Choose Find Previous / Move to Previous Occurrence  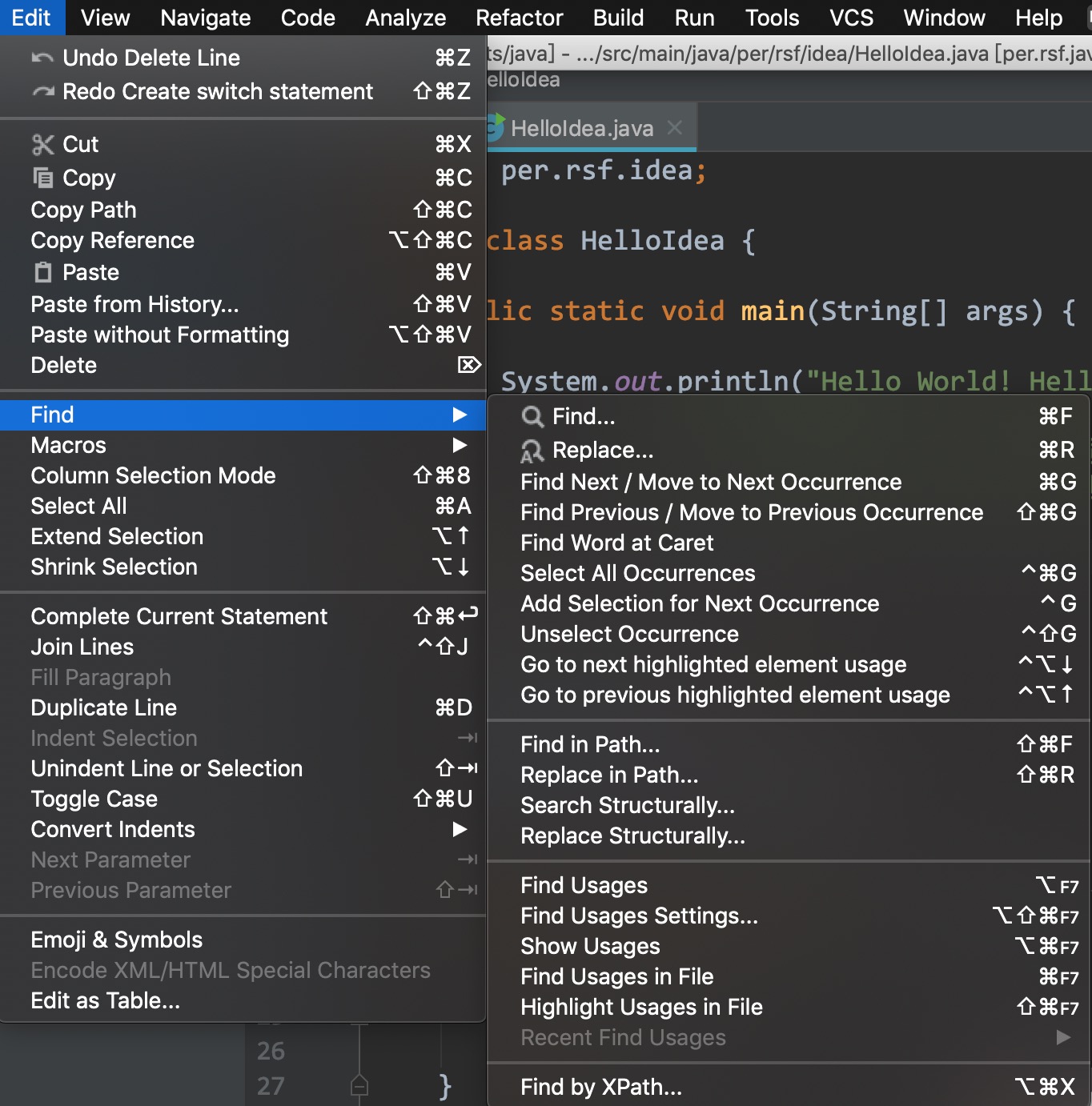(789, 512)
